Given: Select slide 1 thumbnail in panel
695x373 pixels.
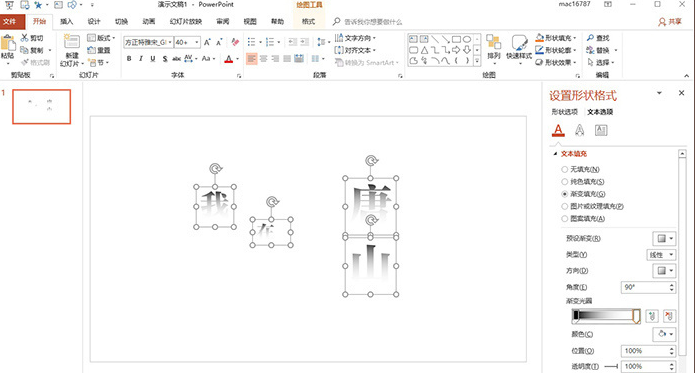Looking at the screenshot, I should coord(41,106).
